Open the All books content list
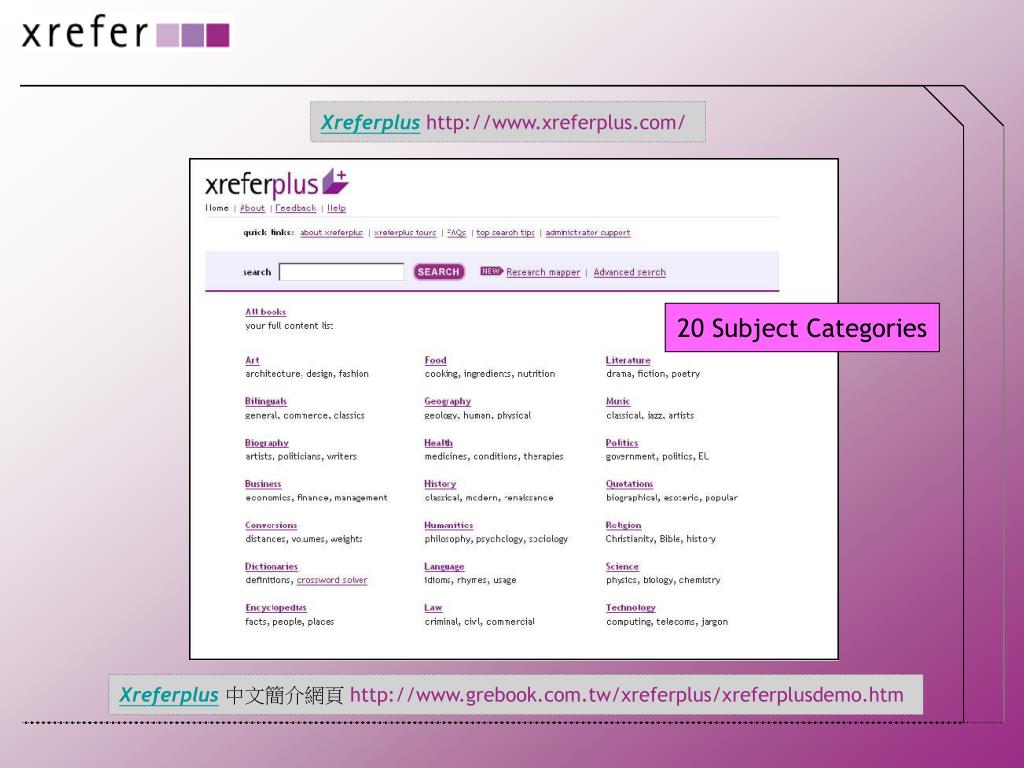This screenshot has height=768, width=1024. [x=266, y=312]
